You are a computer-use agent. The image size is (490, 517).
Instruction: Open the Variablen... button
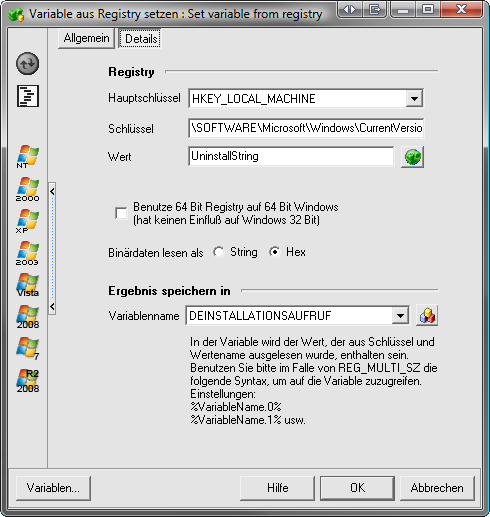pyautogui.click(x=53, y=488)
